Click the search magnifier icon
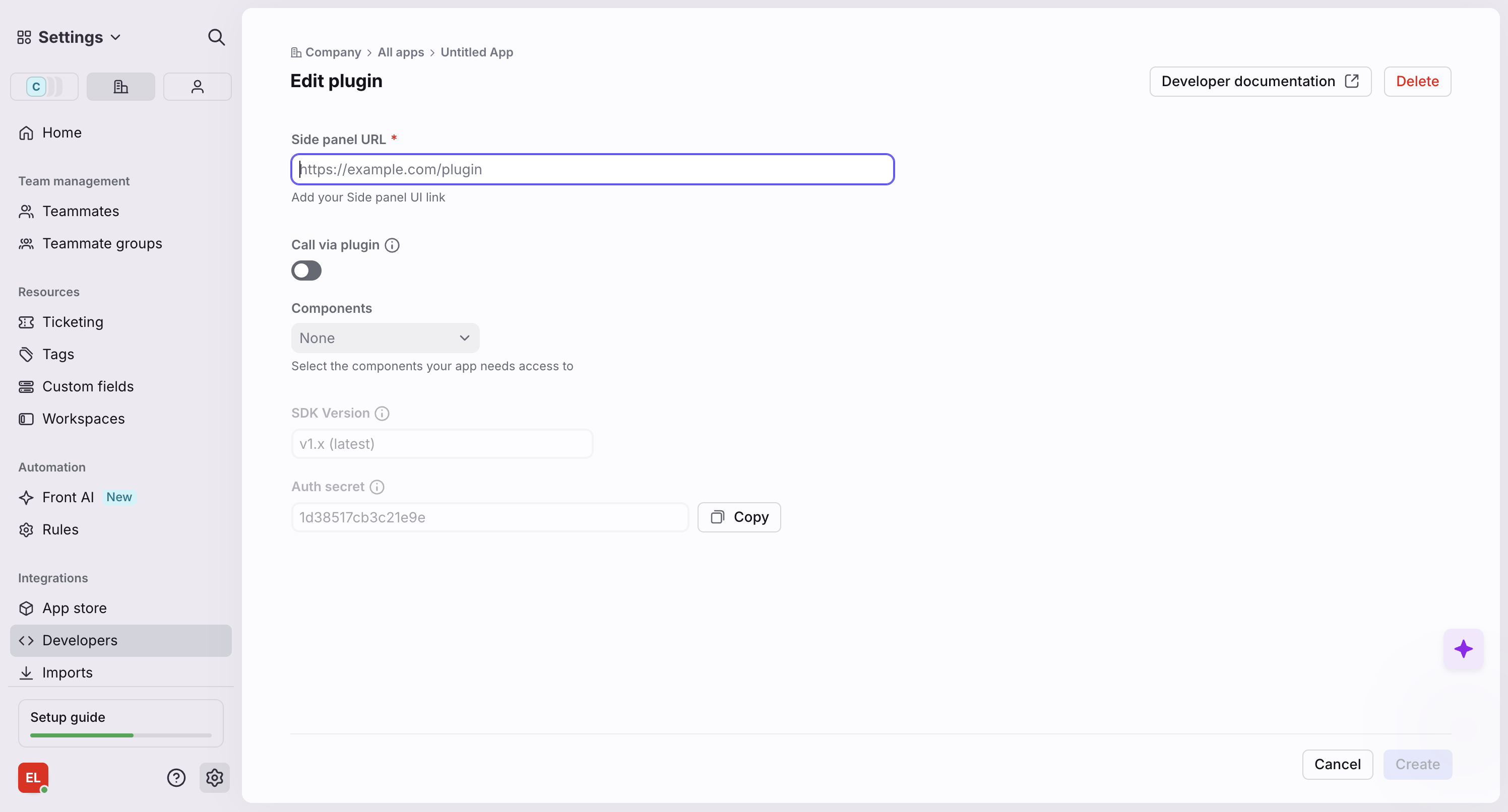 point(216,37)
